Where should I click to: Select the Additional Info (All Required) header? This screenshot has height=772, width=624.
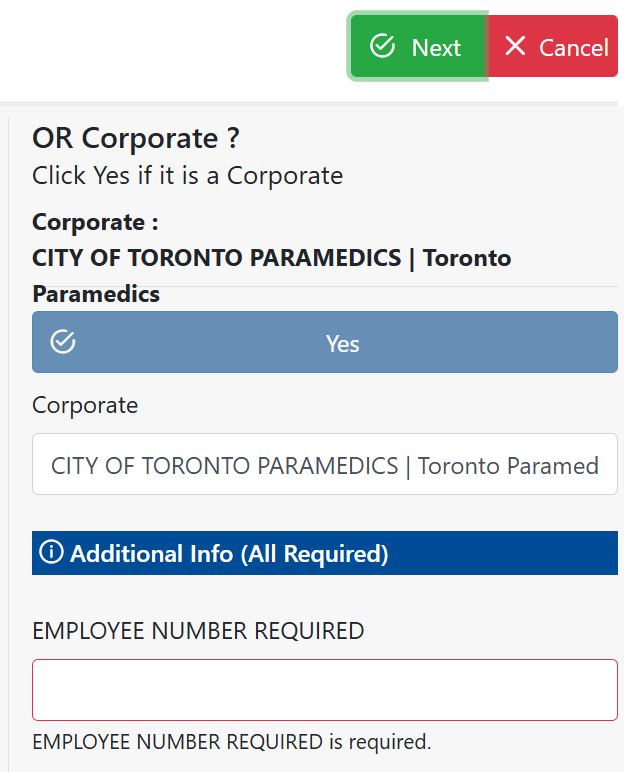click(x=229, y=553)
